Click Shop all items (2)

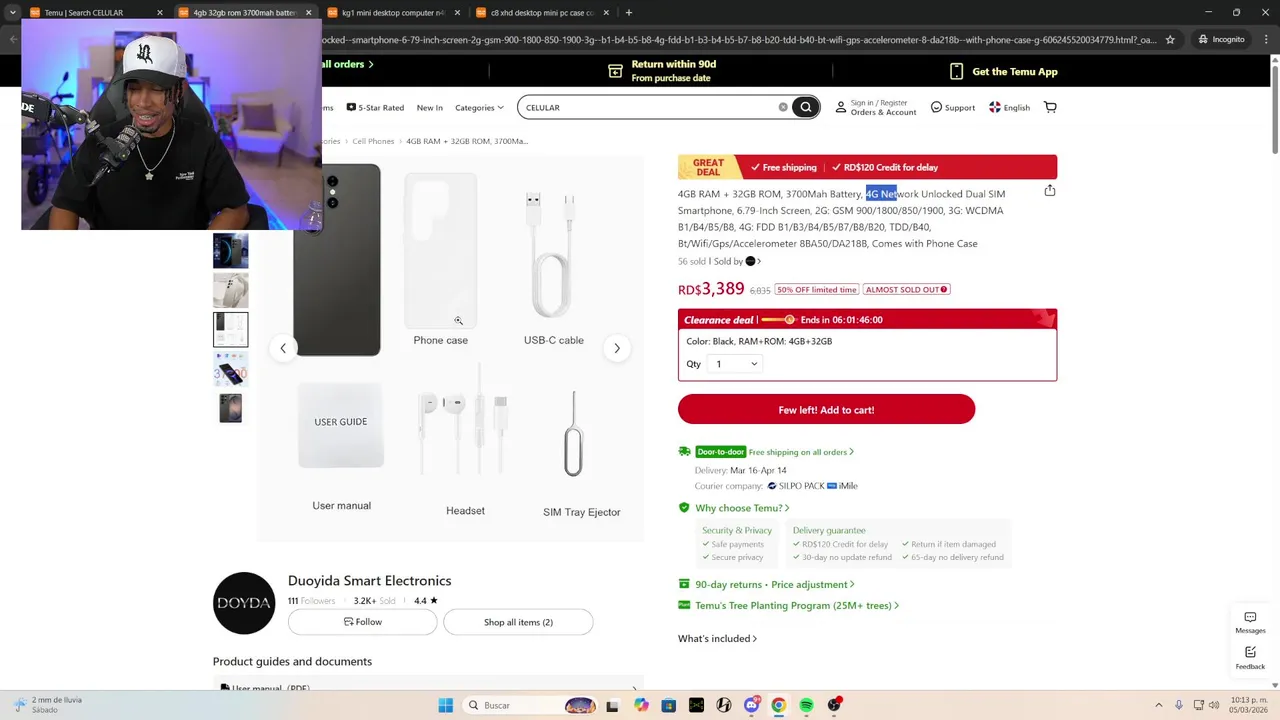[518, 622]
